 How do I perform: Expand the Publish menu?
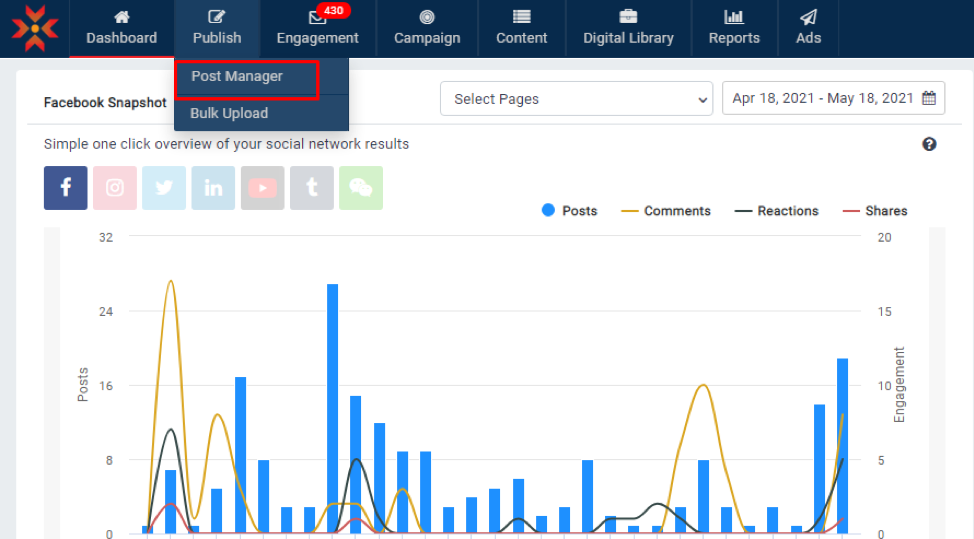(217, 28)
